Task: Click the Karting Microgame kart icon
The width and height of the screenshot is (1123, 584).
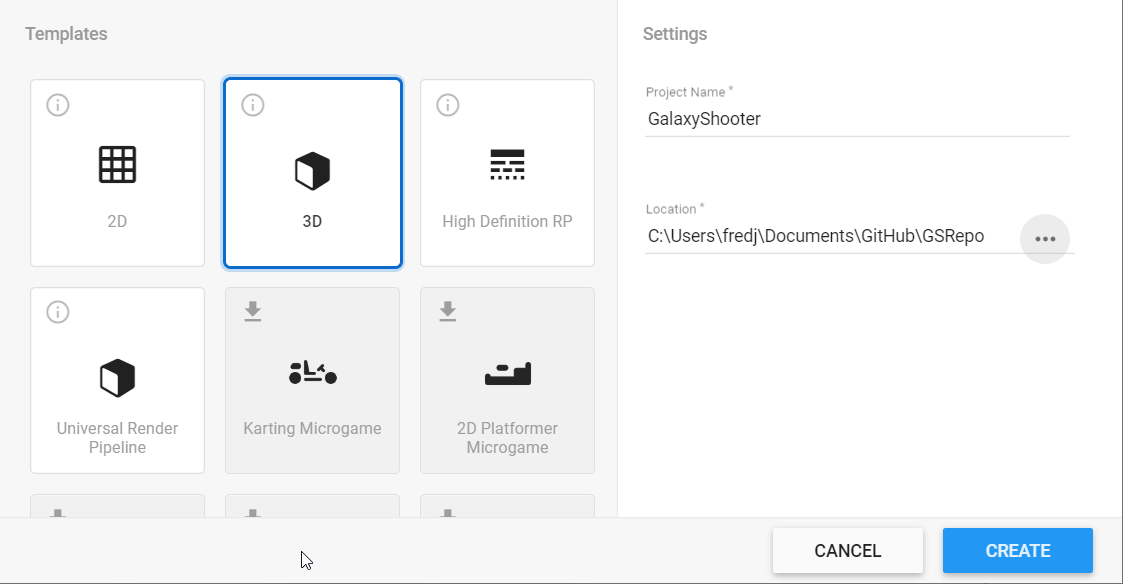Action: coord(312,373)
